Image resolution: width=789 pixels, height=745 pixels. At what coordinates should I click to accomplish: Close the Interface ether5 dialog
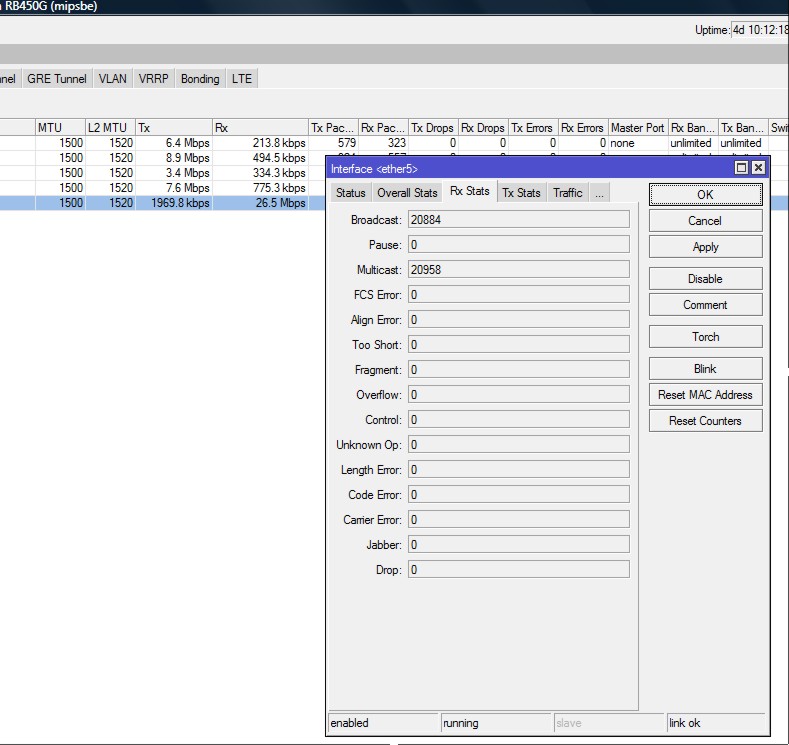pos(758,168)
